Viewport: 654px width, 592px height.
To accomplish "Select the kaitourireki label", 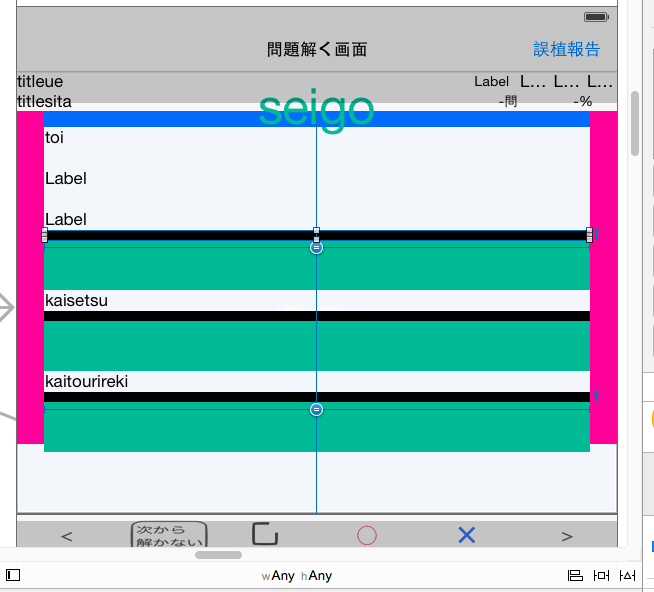I will (86, 381).
